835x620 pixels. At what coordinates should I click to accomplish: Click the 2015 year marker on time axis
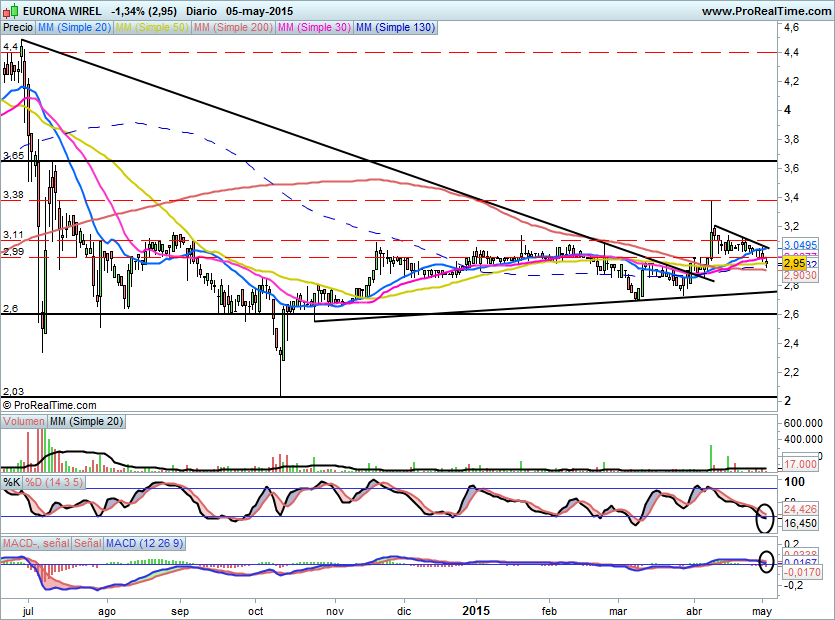476,610
